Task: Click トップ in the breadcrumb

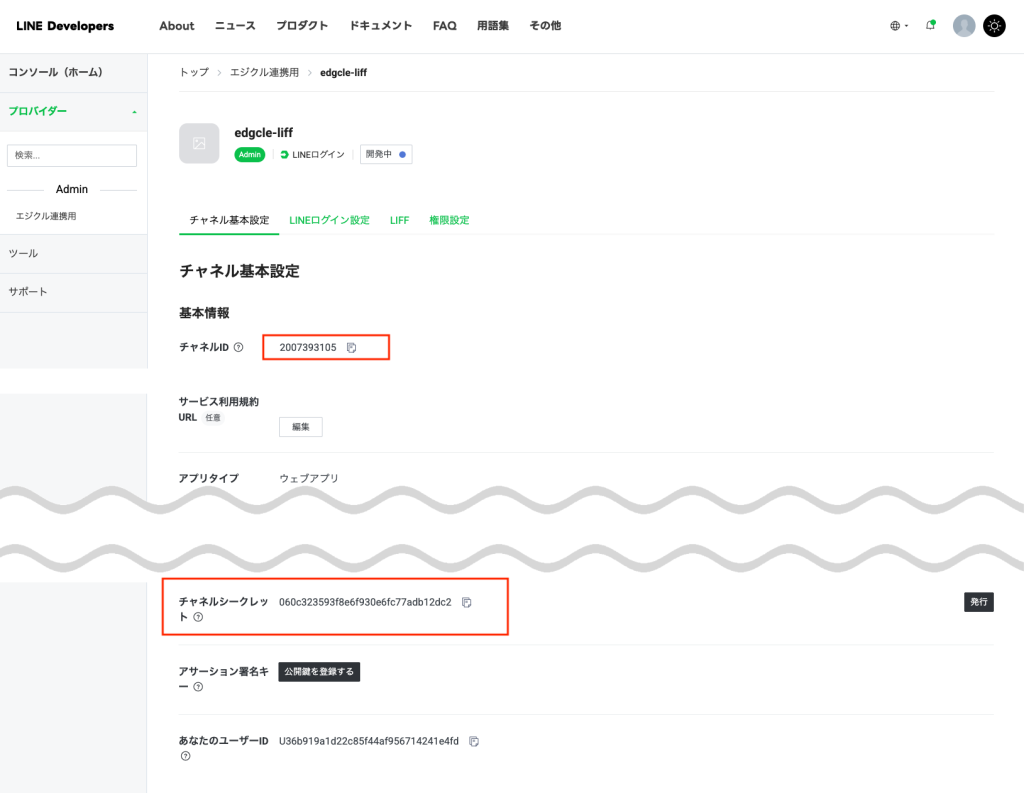Action: 194,73
